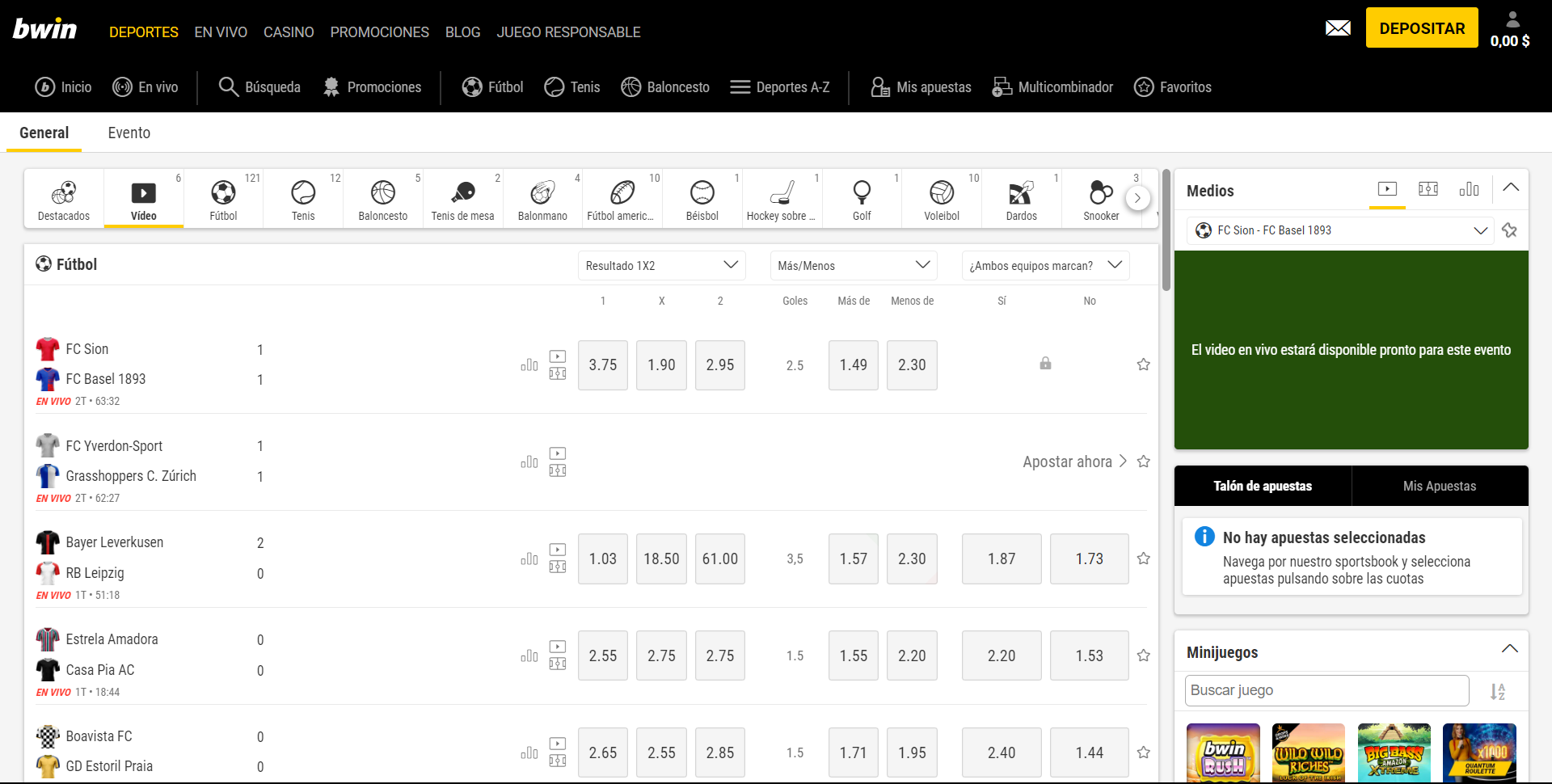The width and height of the screenshot is (1552, 784).
Task: Select Hockey sobre hielo in carousel
Action: tap(782, 199)
